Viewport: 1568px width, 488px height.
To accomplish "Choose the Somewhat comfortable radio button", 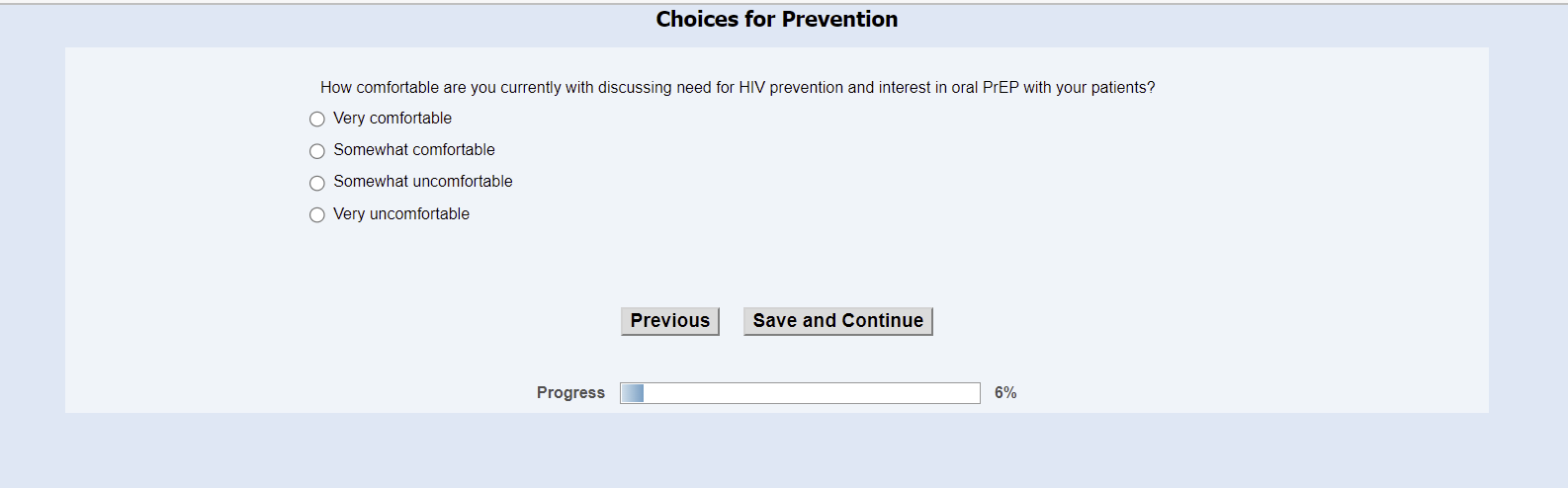I will pyautogui.click(x=317, y=151).
